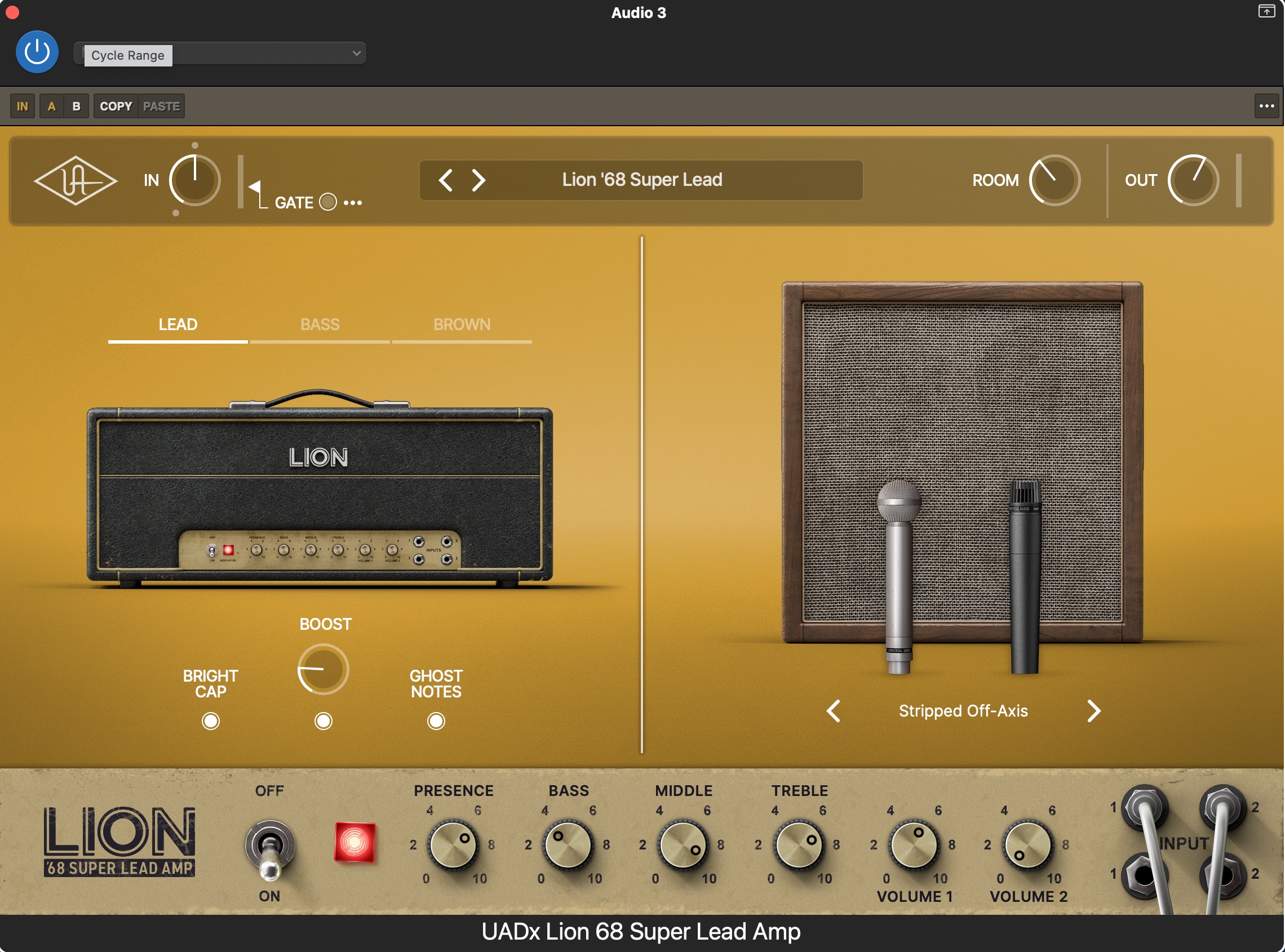The image size is (1285, 952).
Task: Switch to the BASS amp tab
Action: click(320, 325)
